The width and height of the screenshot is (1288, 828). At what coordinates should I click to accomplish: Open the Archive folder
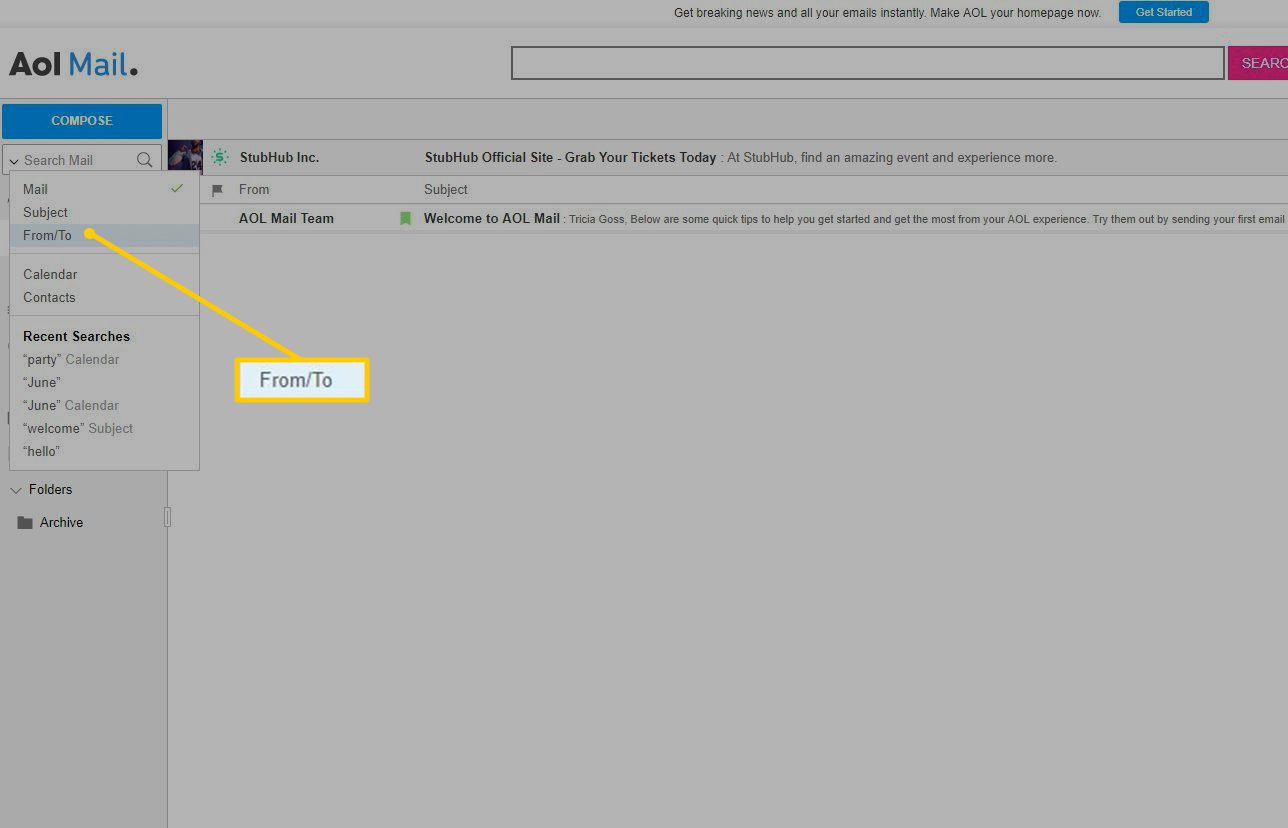(x=61, y=523)
